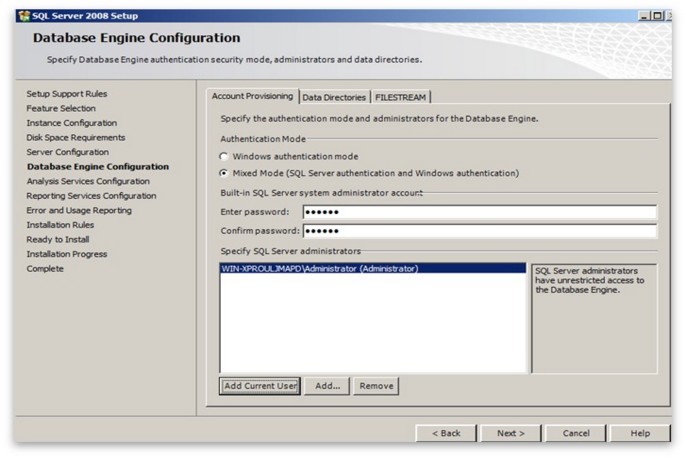Click Server Configuration step
Image resolution: width=686 pixels, height=458 pixels.
(67, 152)
